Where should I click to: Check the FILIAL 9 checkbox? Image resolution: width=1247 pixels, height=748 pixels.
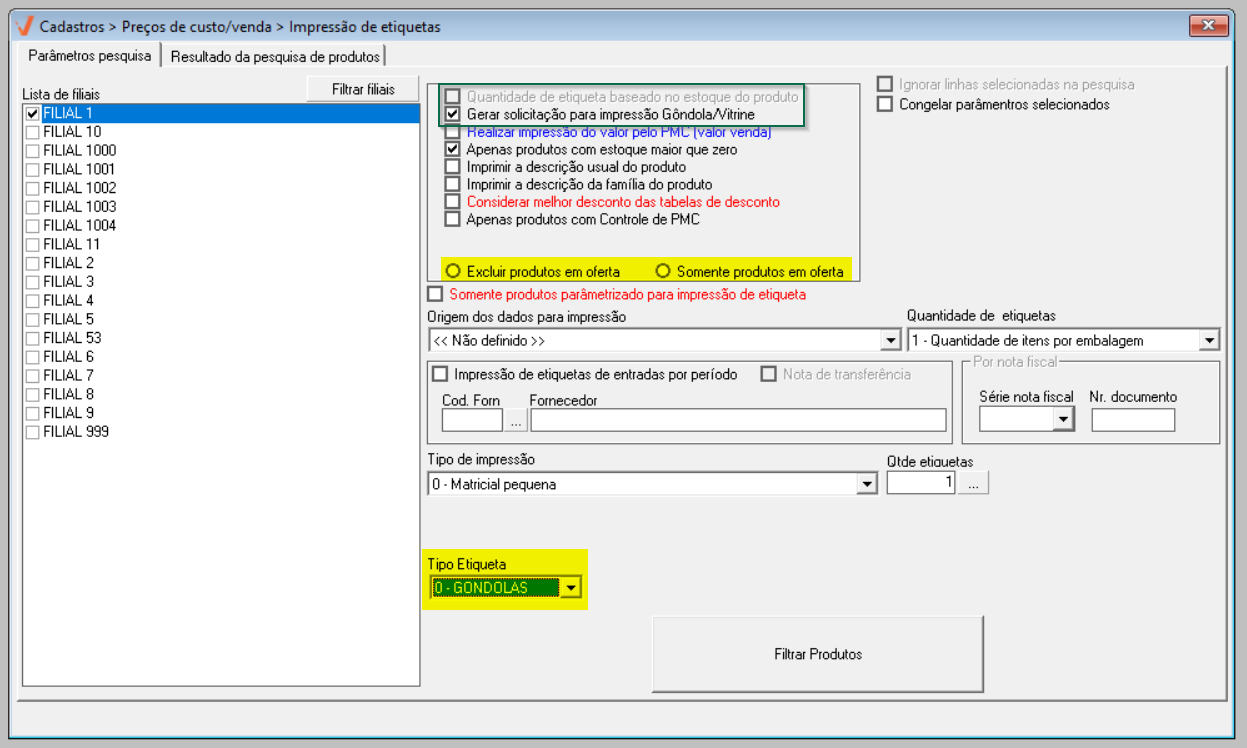[33, 413]
